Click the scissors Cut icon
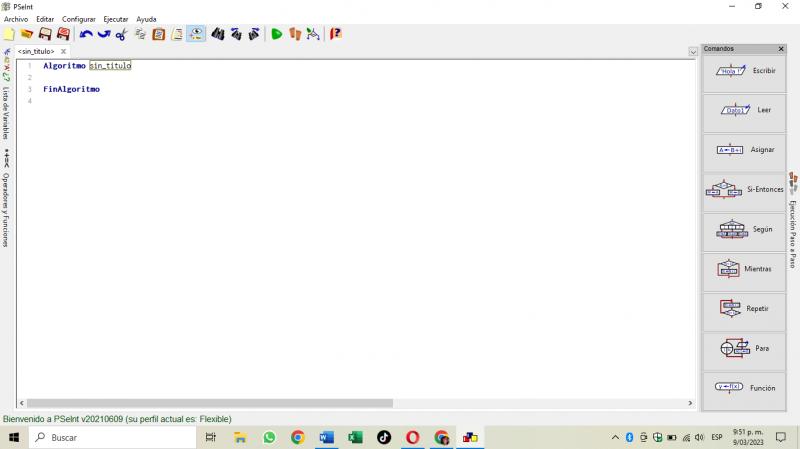Screen dimensions: 800x449 pyautogui.click(x=121, y=34)
